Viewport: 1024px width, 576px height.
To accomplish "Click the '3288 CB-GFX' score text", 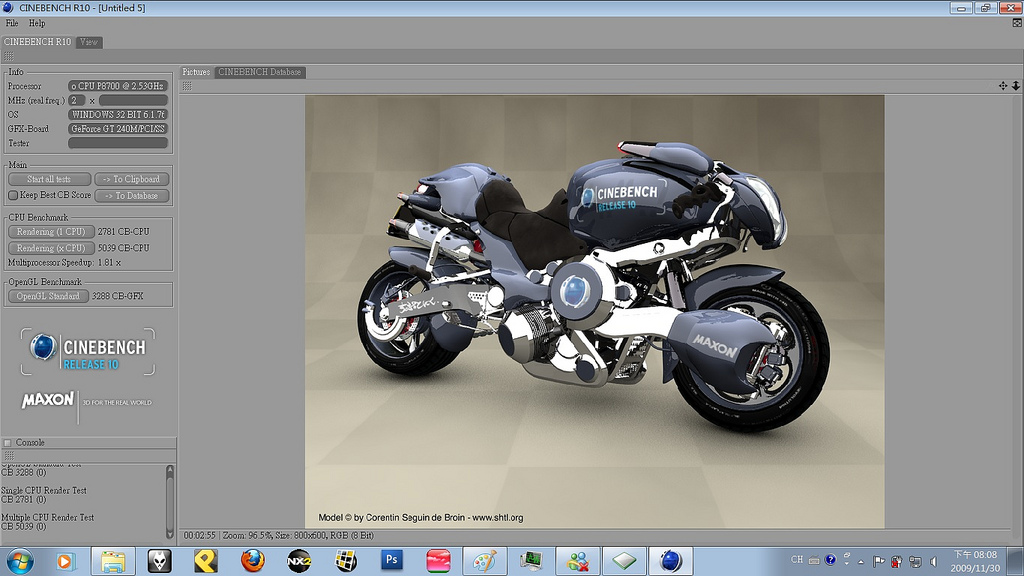I will pyautogui.click(x=118, y=296).
